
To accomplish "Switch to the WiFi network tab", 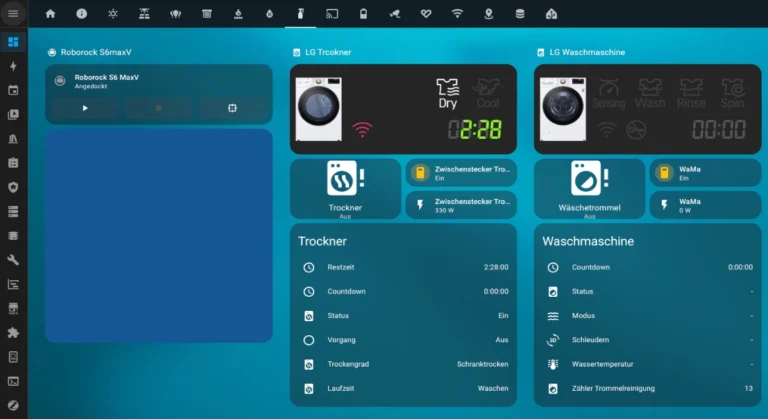I will coord(457,14).
